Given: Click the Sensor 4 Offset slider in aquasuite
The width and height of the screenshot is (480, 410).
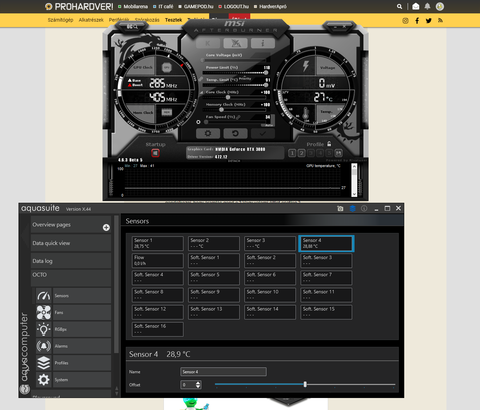Looking at the screenshot, I should click(305, 384).
